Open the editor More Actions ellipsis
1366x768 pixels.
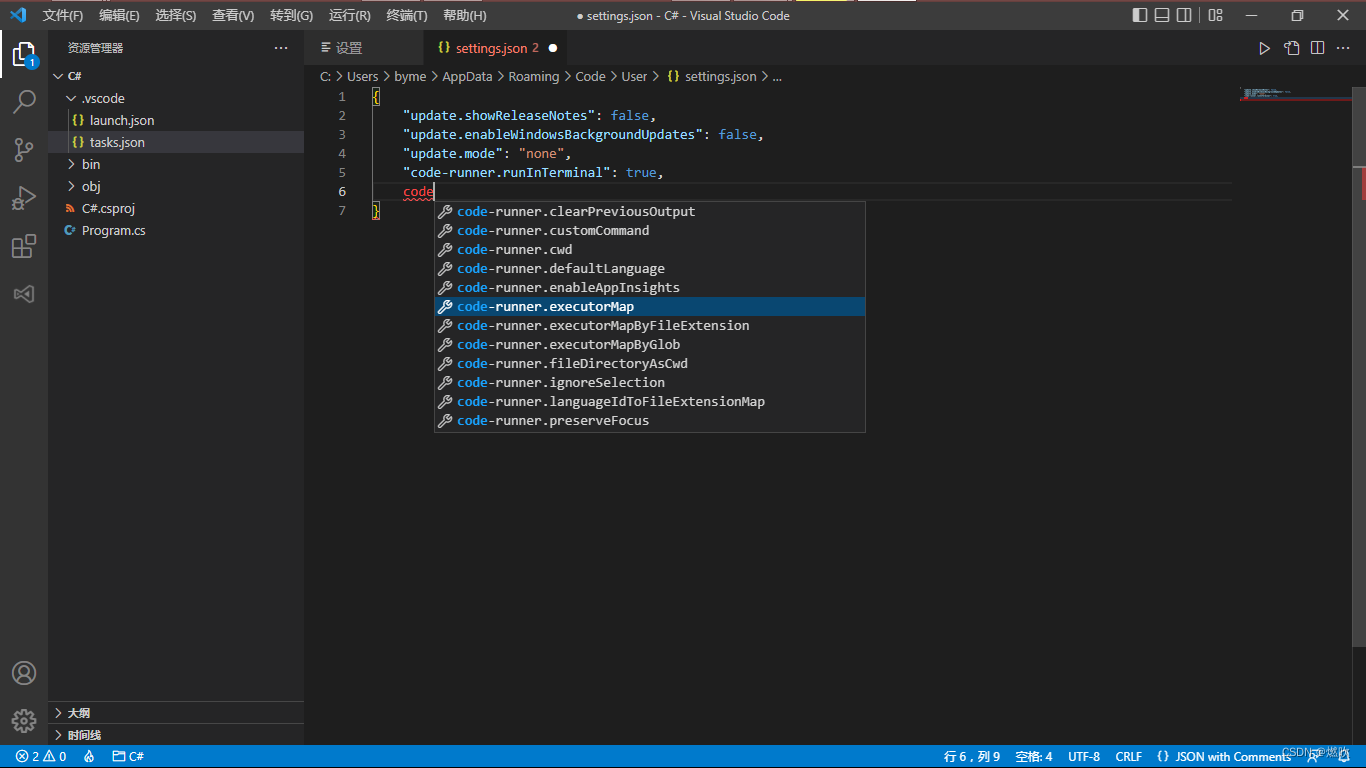click(x=1344, y=48)
